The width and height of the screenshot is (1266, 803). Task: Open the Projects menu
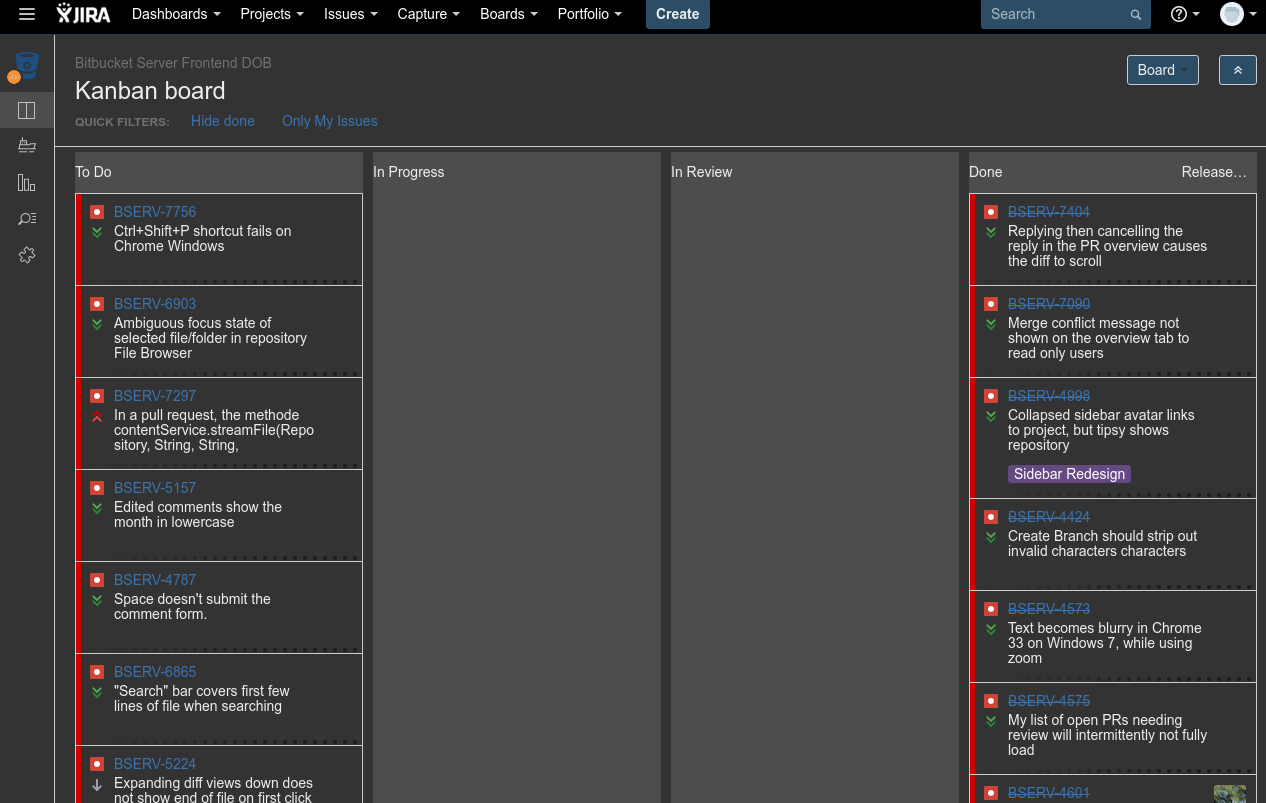coord(270,14)
